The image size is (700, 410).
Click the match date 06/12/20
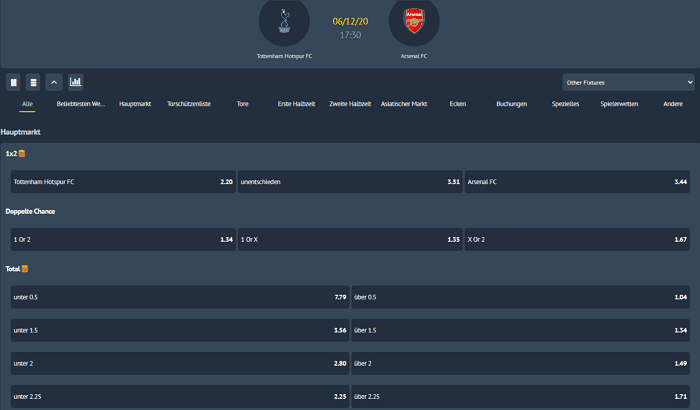point(350,21)
